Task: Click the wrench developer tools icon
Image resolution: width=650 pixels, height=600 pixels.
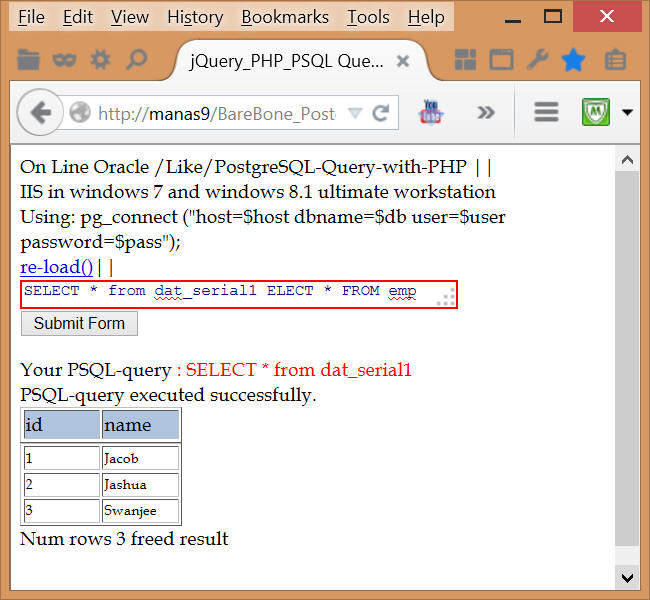Action: pyautogui.click(x=537, y=60)
